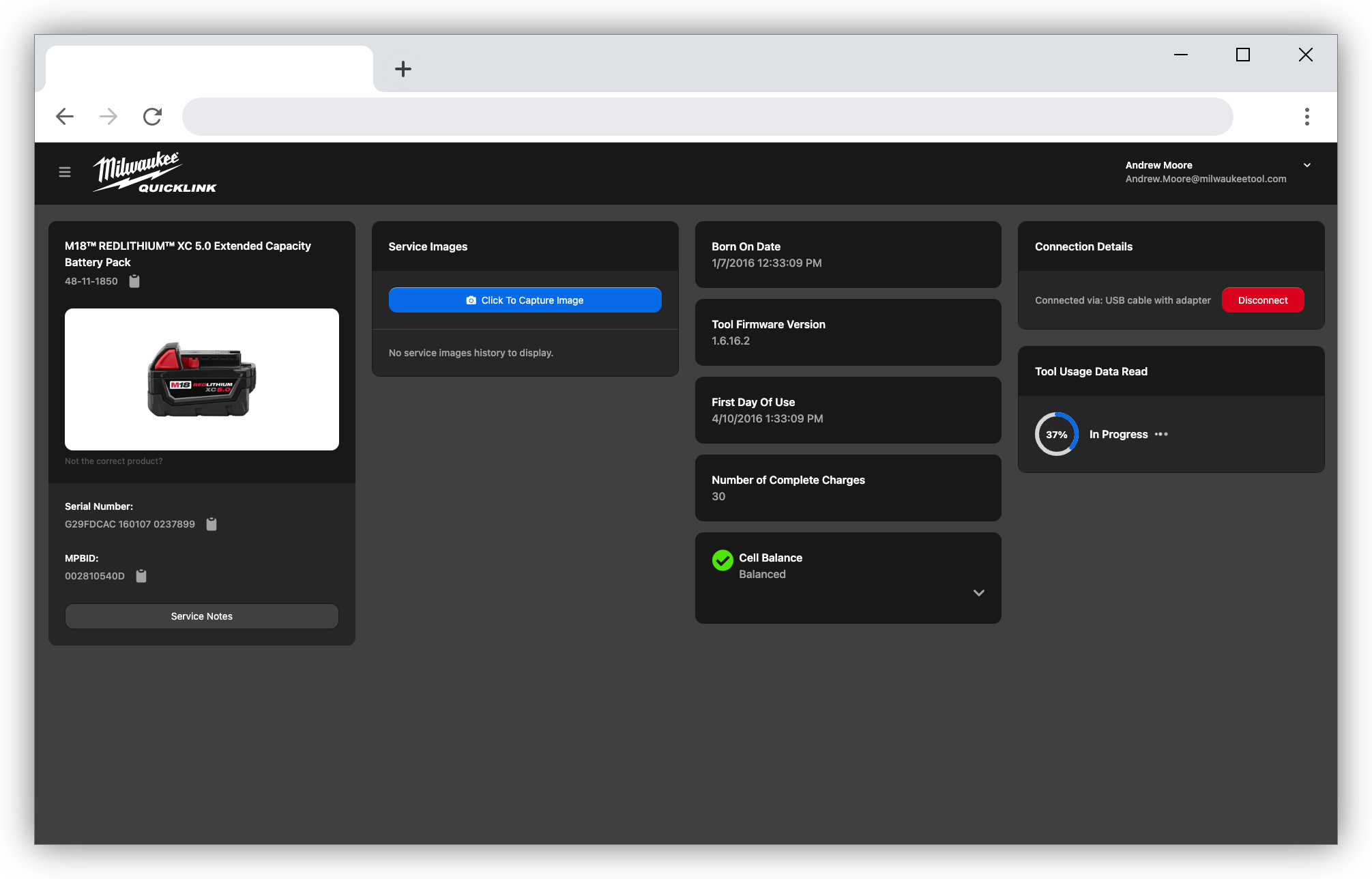The image size is (1372, 879).
Task: Expand the Cell Balance details chevron
Action: (x=979, y=593)
